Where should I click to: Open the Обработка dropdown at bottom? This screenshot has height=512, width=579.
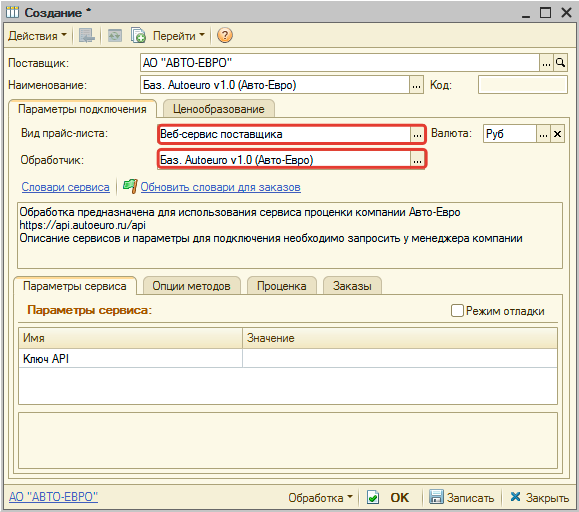[321, 498]
